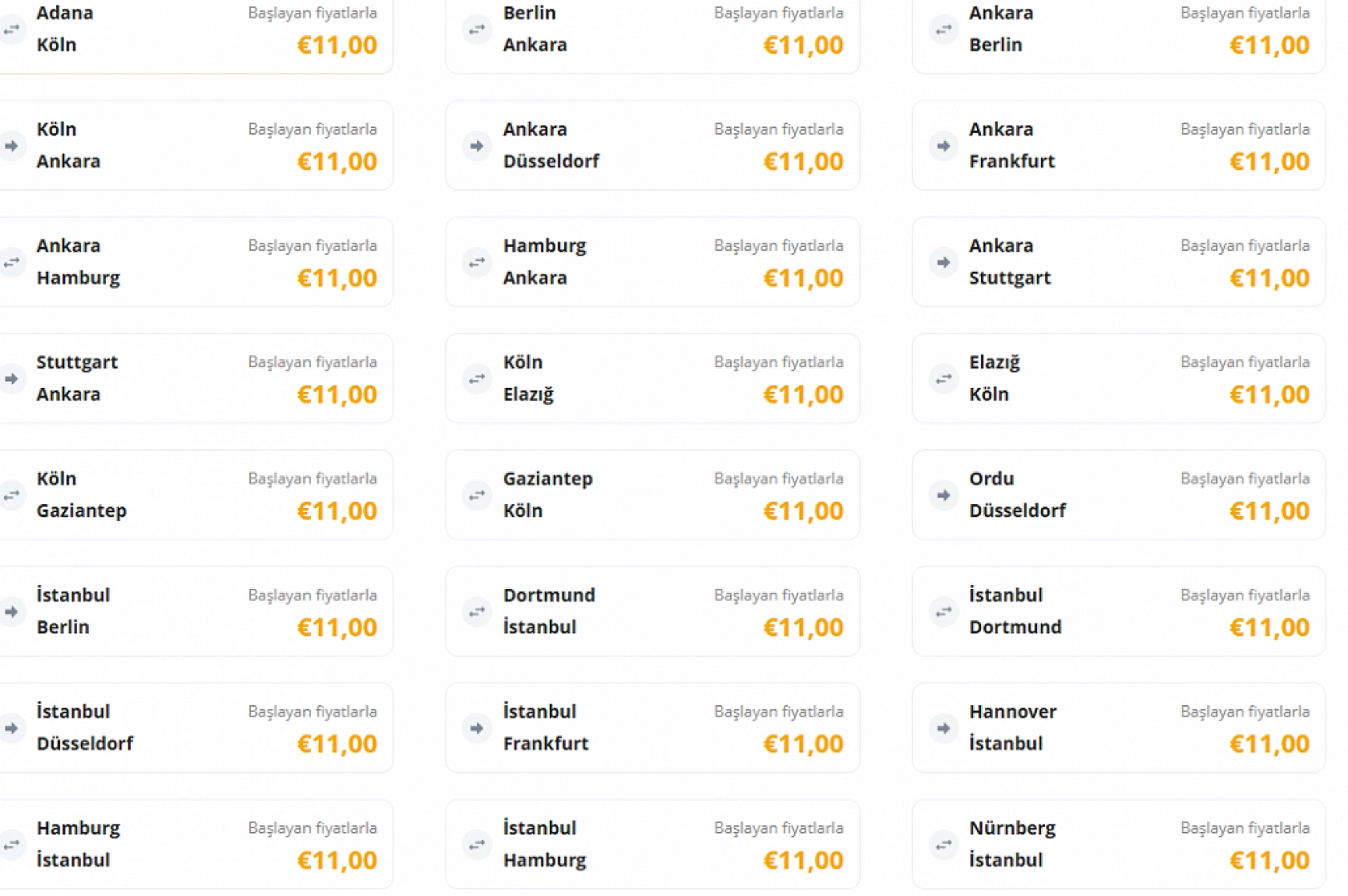Click the round-trip icon beside Köln–Elazığ
Image resolution: width=1348 pixels, height=896 pixels.
(477, 378)
